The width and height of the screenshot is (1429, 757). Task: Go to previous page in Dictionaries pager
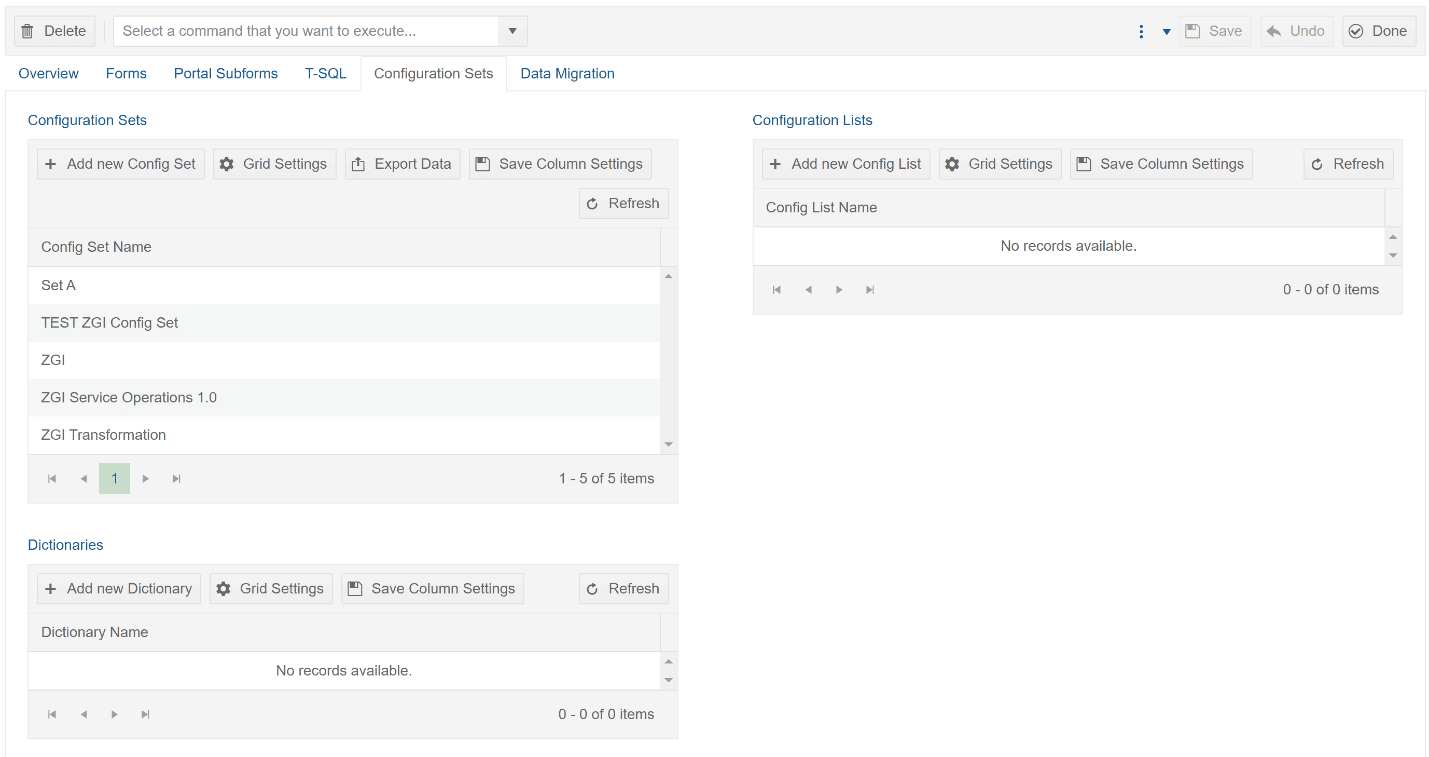(83, 715)
